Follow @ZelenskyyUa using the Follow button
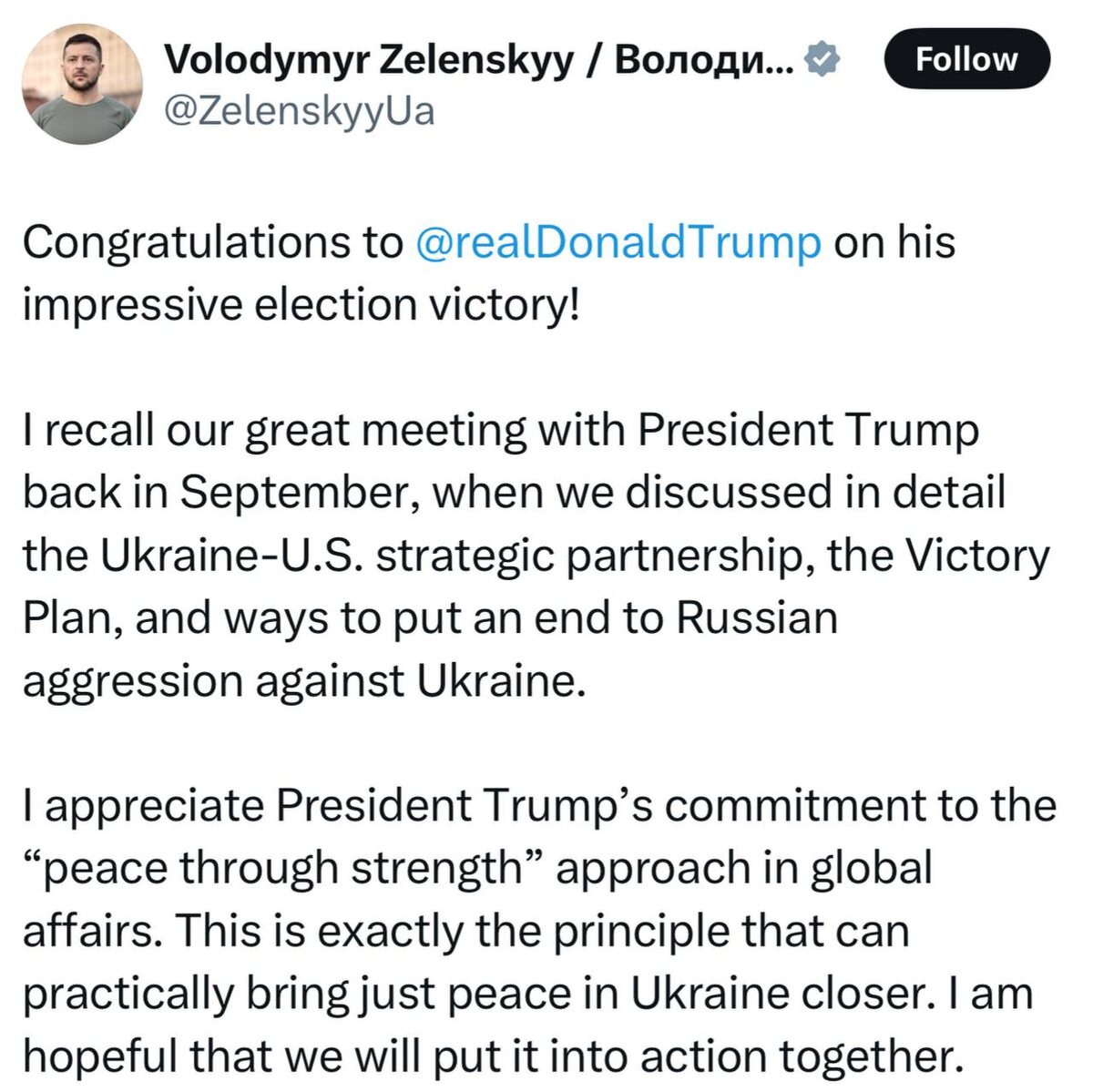The height and width of the screenshot is (1092, 1093). point(968,60)
